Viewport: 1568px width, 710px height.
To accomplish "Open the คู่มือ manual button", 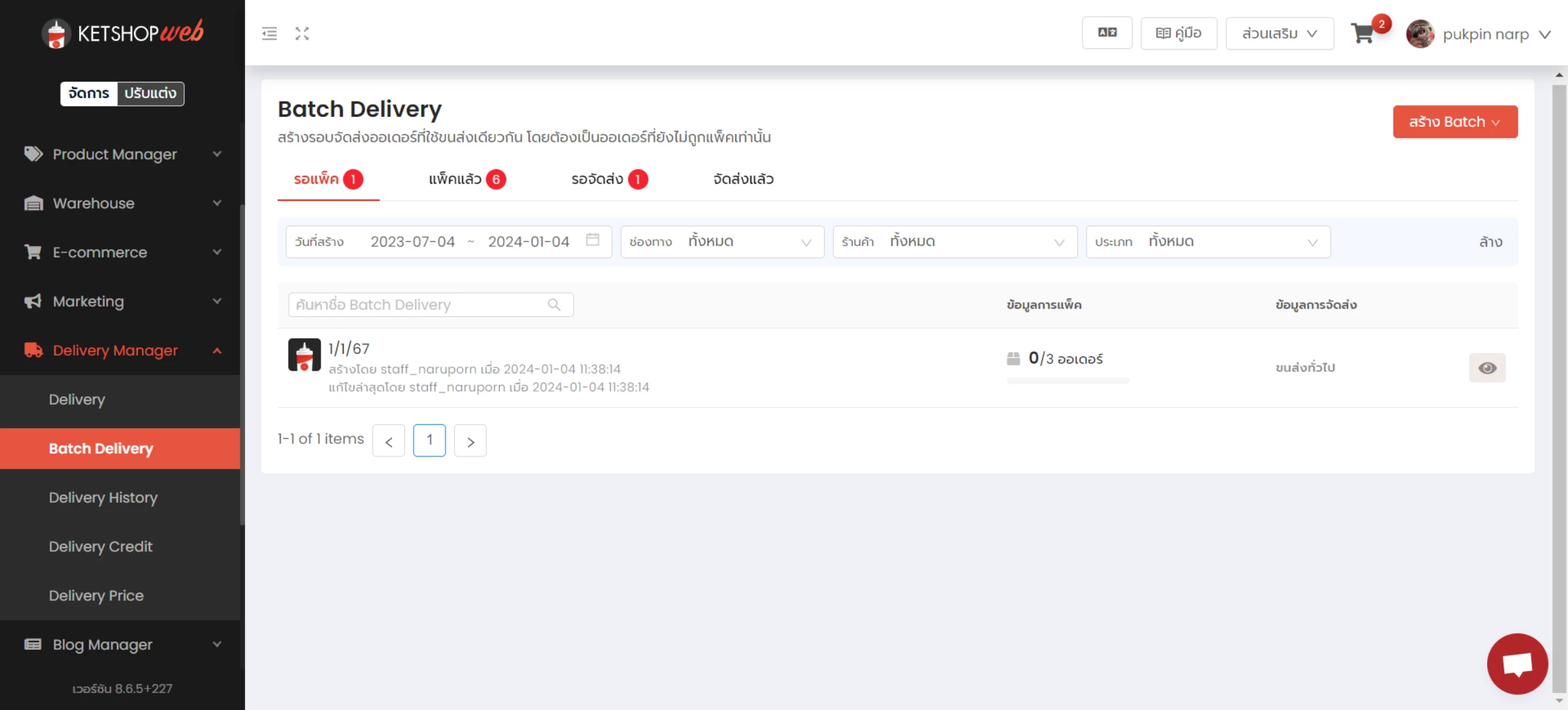I will point(1179,33).
